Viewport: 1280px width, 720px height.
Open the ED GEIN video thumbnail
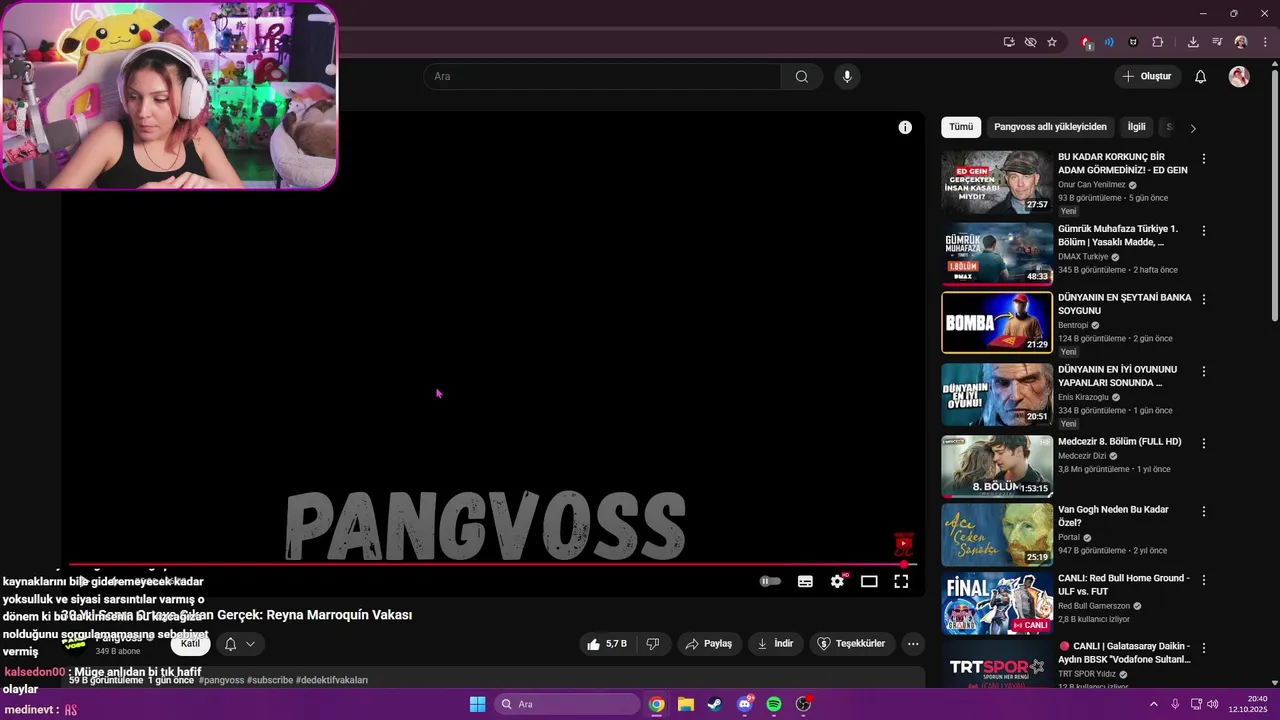click(997, 182)
